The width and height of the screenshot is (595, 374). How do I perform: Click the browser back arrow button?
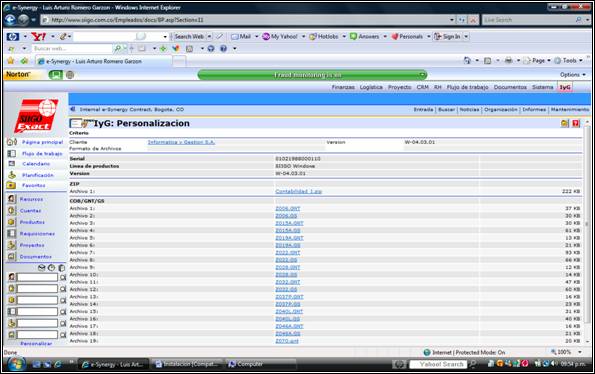click(x=10, y=20)
